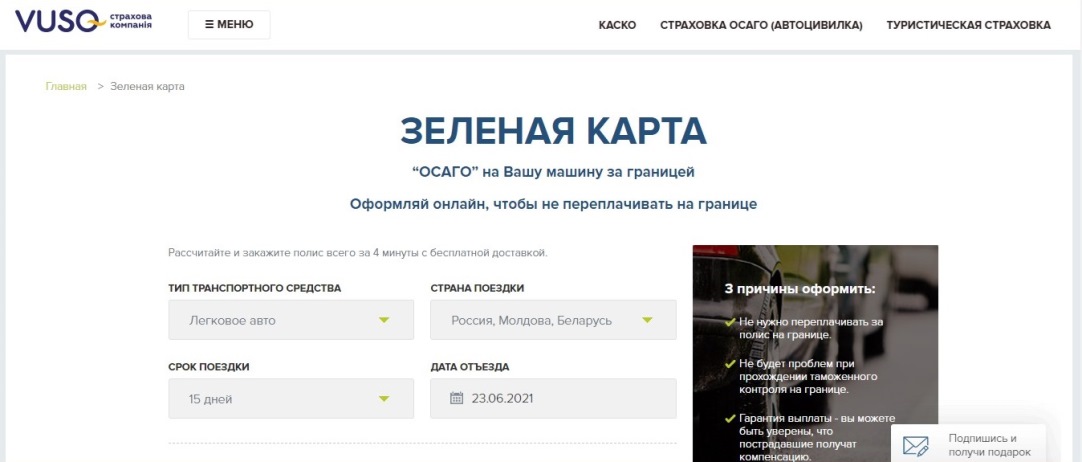Open the Срок поездки dropdown
This screenshot has height=462, width=1082.
click(291, 399)
